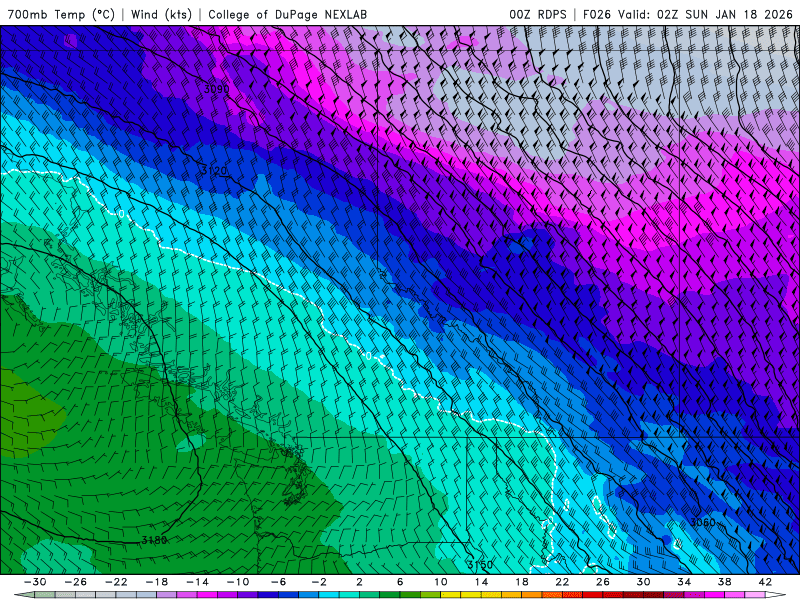
Task: Click the 26 color scale label
Action: [x=603, y=582]
